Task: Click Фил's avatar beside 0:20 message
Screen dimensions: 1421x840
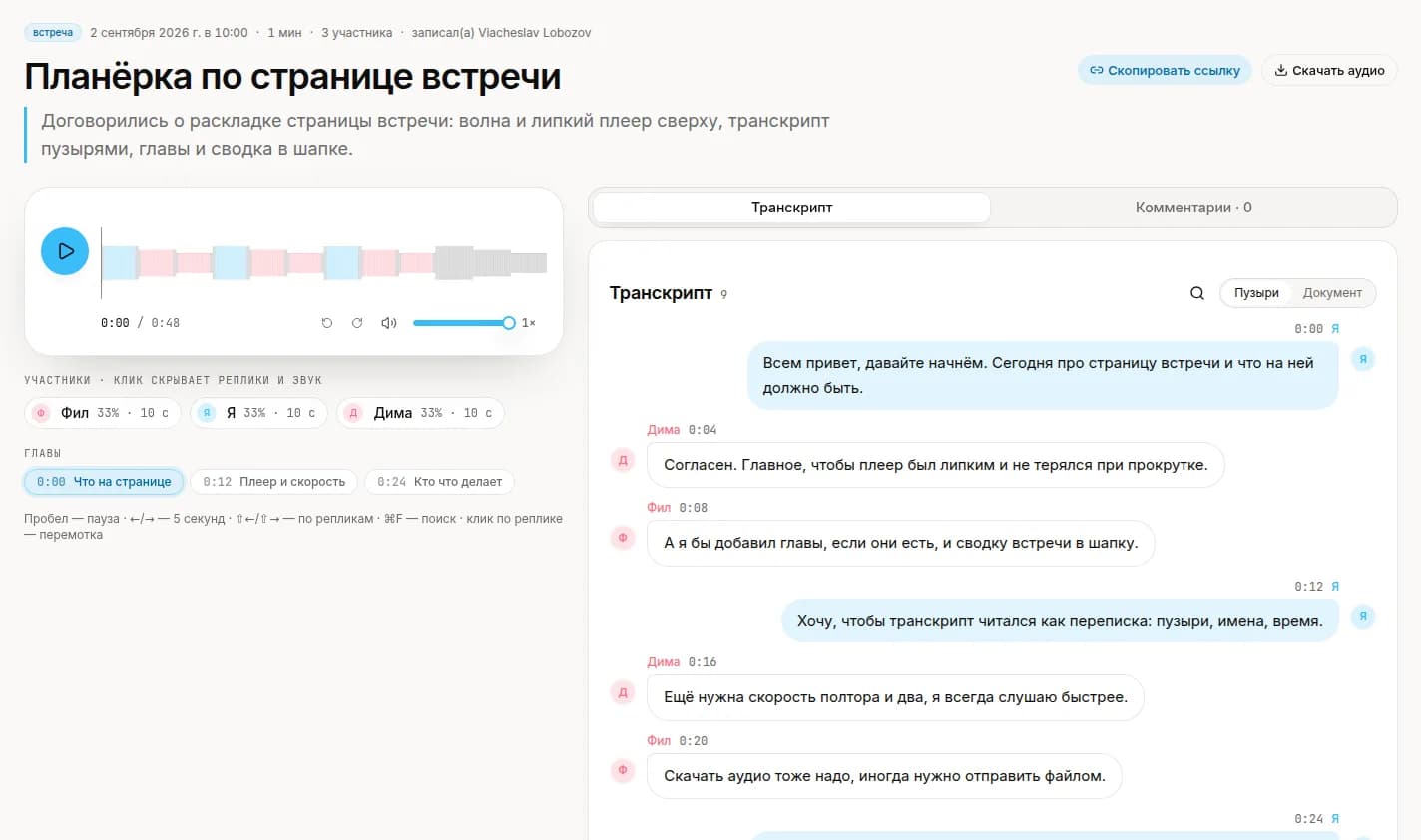Action: coord(623,770)
